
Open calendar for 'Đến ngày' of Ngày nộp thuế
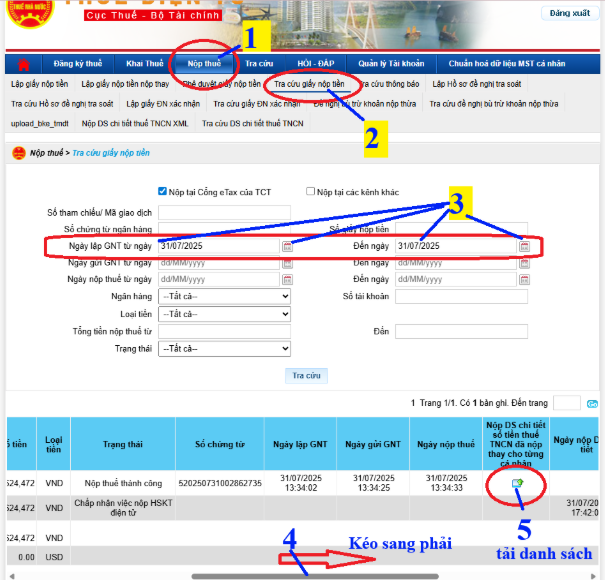[x=524, y=280]
